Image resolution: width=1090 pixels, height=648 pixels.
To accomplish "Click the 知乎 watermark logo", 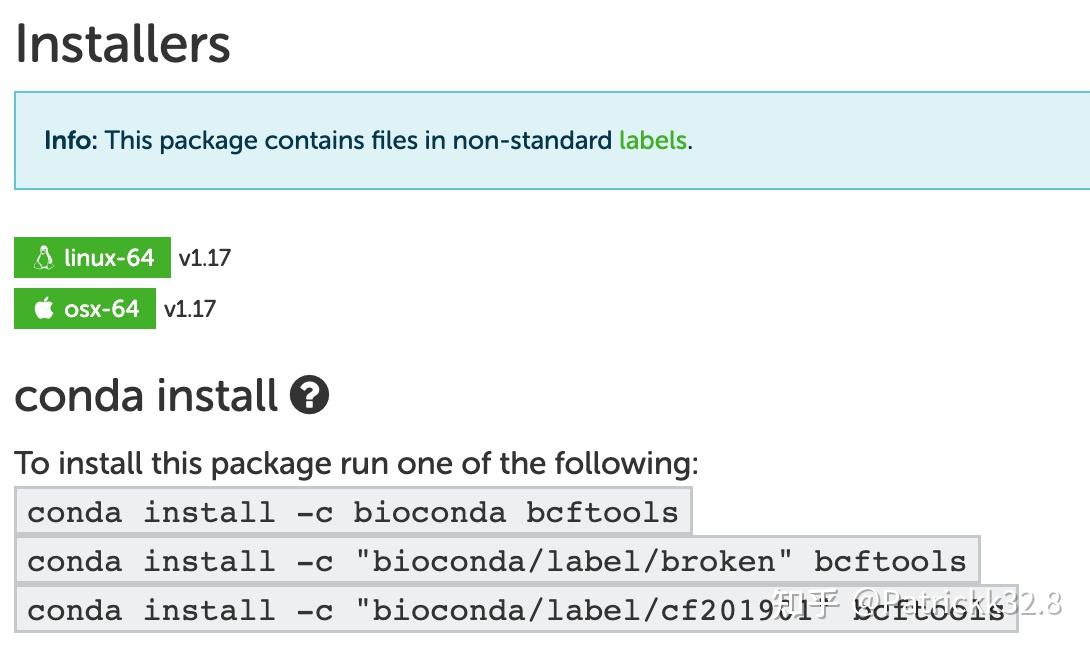I will click(806, 602).
